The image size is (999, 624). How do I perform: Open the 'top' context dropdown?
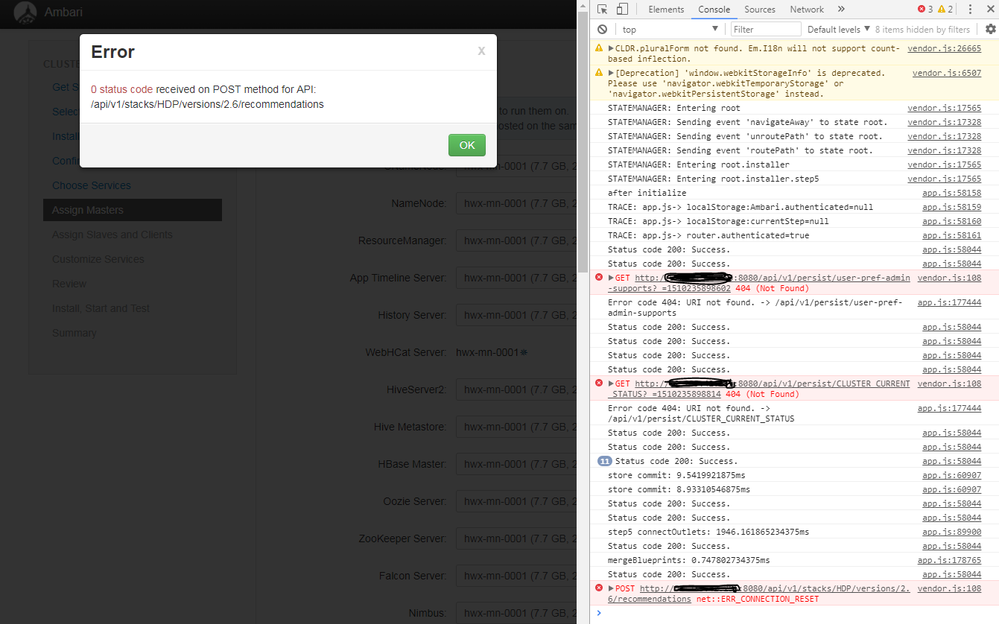[670, 29]
